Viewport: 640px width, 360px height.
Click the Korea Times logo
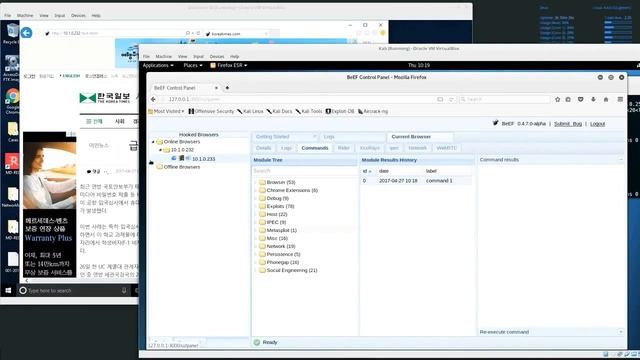pyautogui.click(x=105, y=98)
